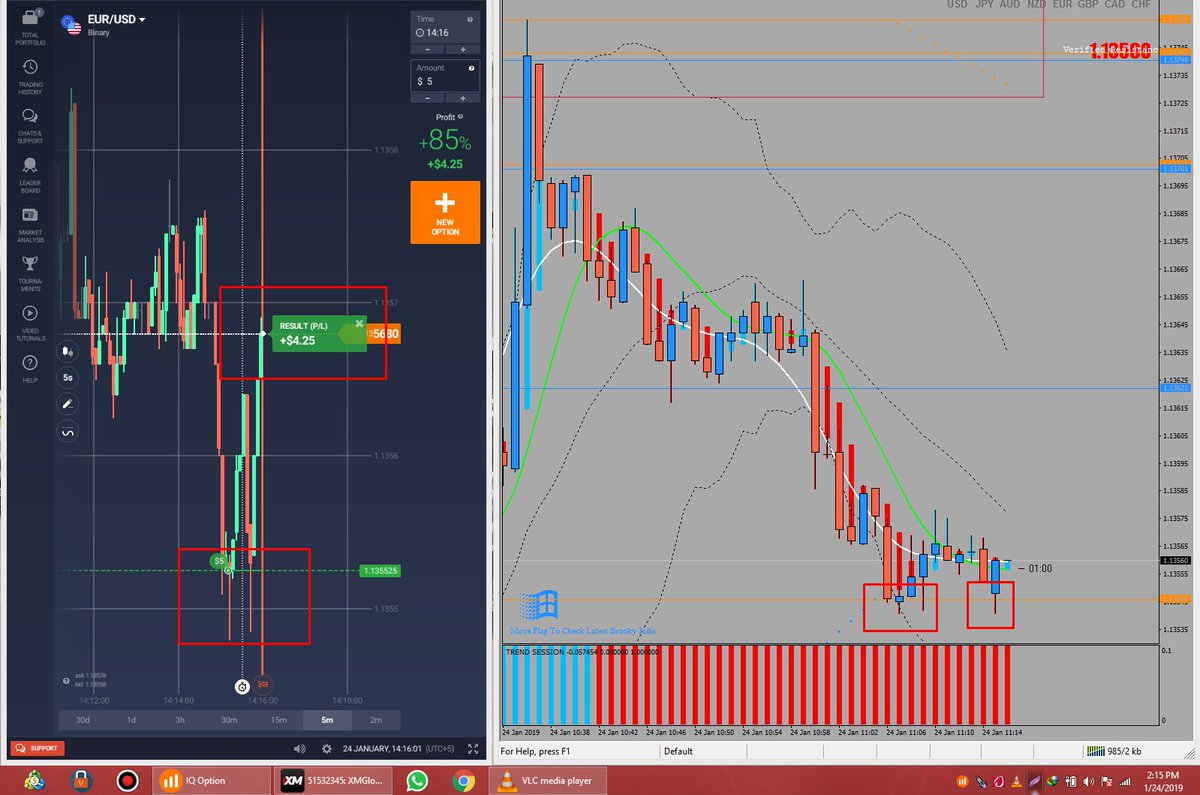Open IQ Option settings gear icon
The image size is (1200, 795).
coord(326,748)
